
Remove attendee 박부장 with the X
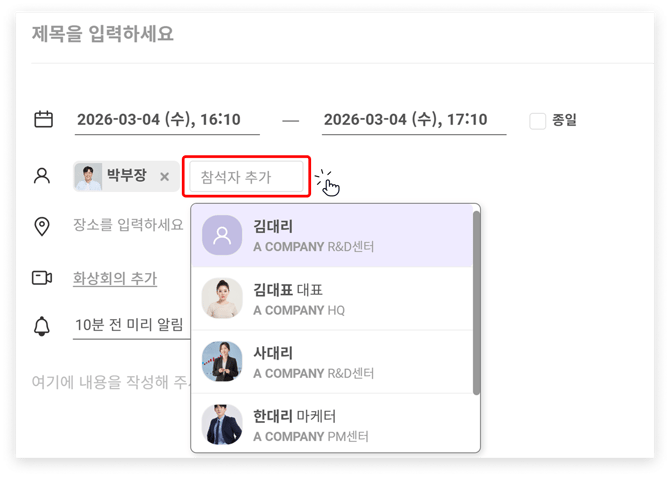[165, 177]
